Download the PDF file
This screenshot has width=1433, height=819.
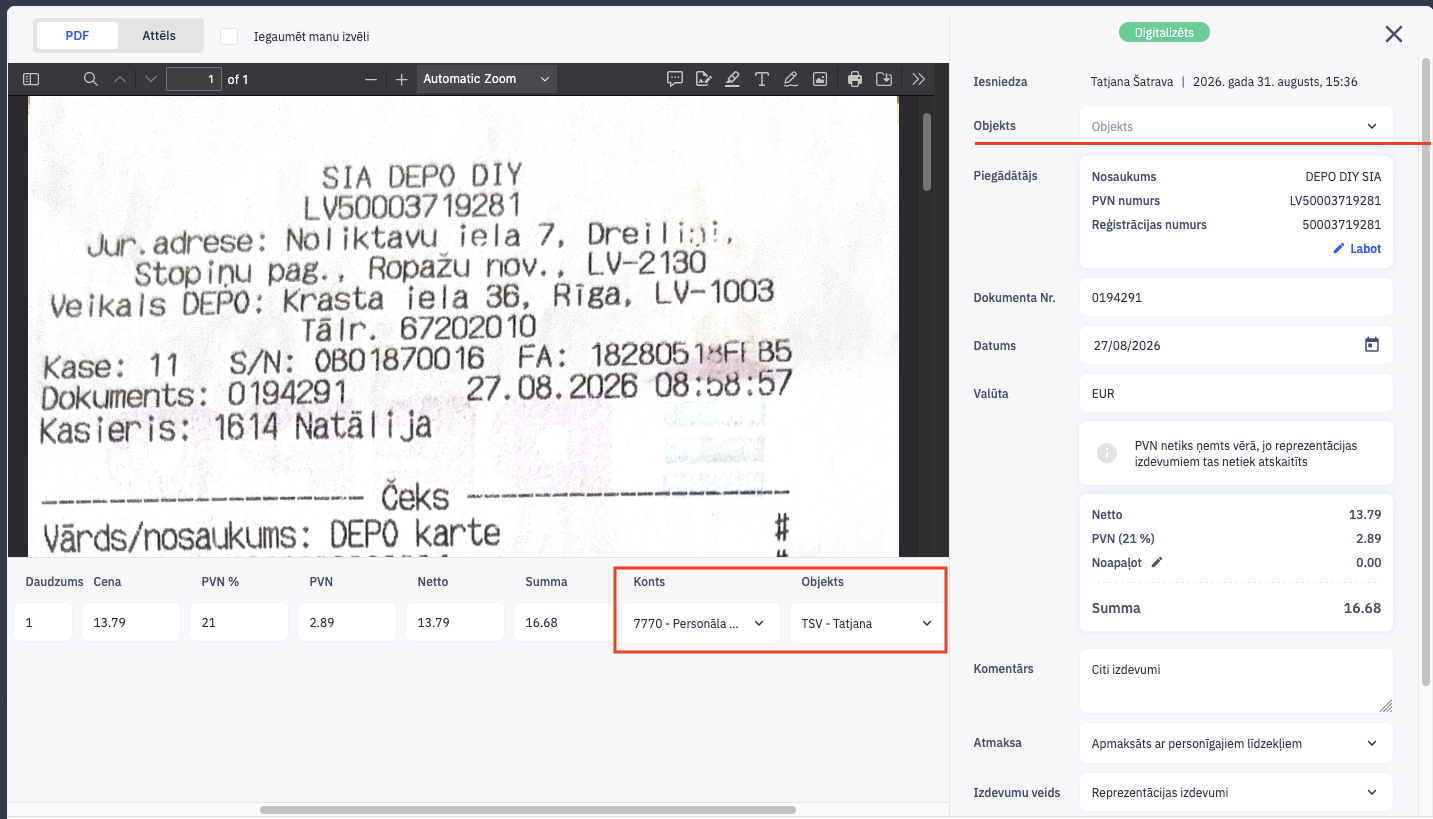pyautogui.click(x=884, y=79)
